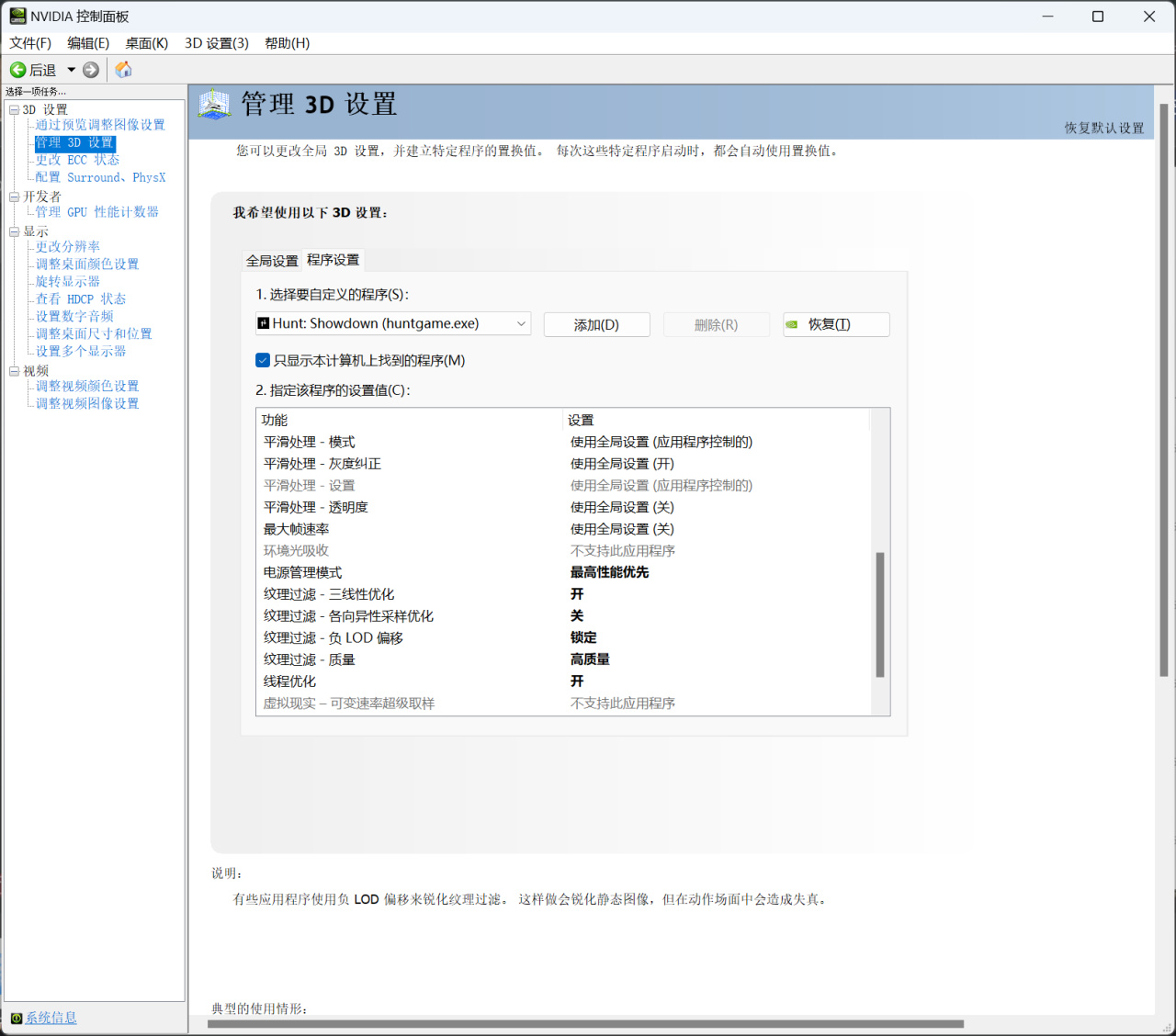Click the system information icon at bottom left
The height and width of the screenshot is (1036, 1176).
[x=16, y=1019]
